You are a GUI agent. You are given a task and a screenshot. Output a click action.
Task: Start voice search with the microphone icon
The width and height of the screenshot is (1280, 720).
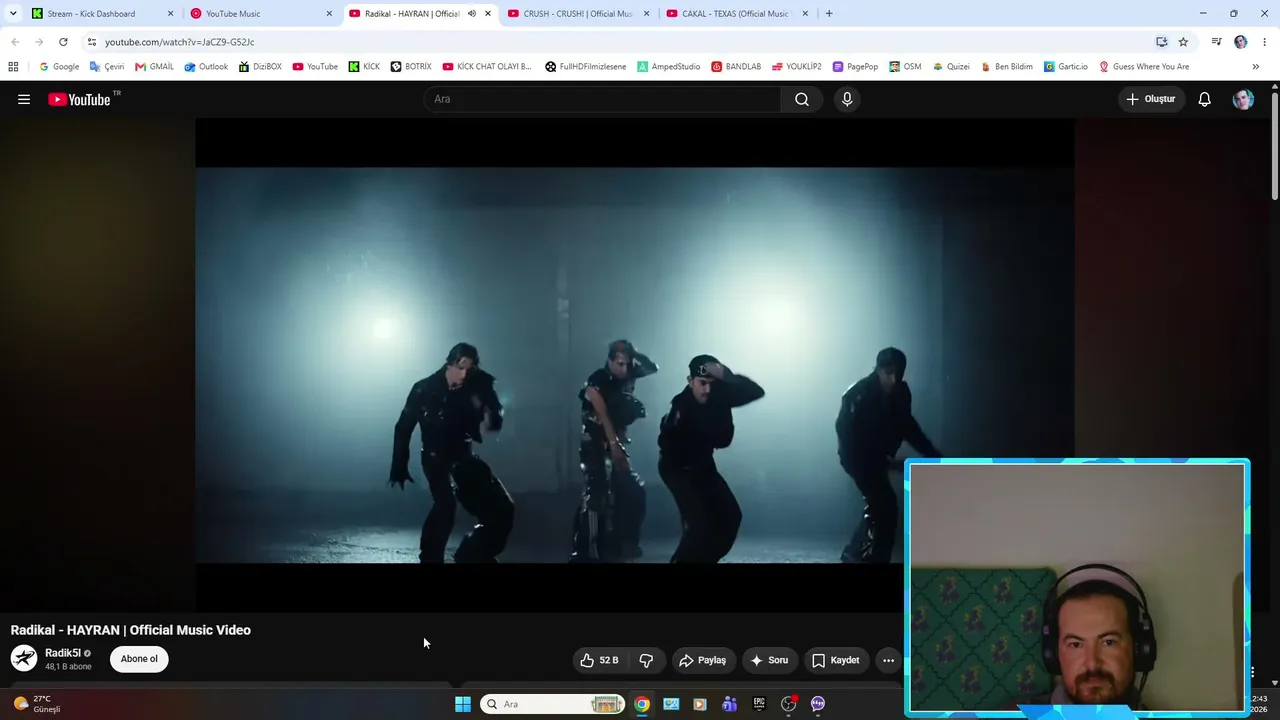[847, 99]
